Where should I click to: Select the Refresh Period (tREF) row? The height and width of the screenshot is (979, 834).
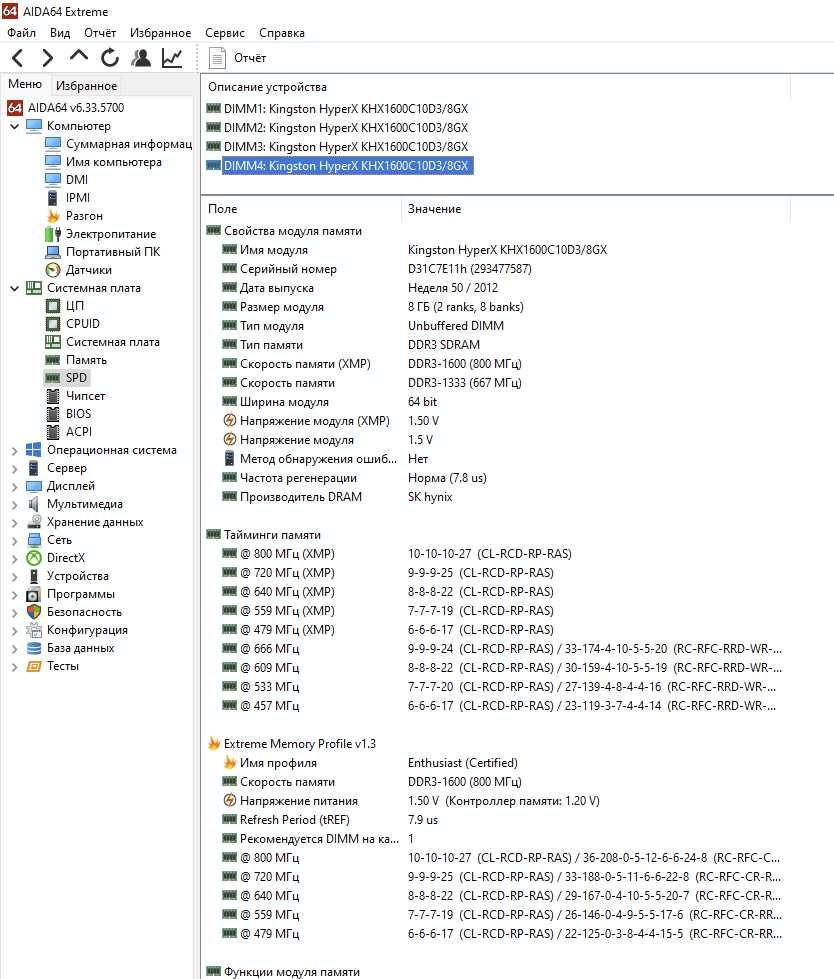point(330,820)
